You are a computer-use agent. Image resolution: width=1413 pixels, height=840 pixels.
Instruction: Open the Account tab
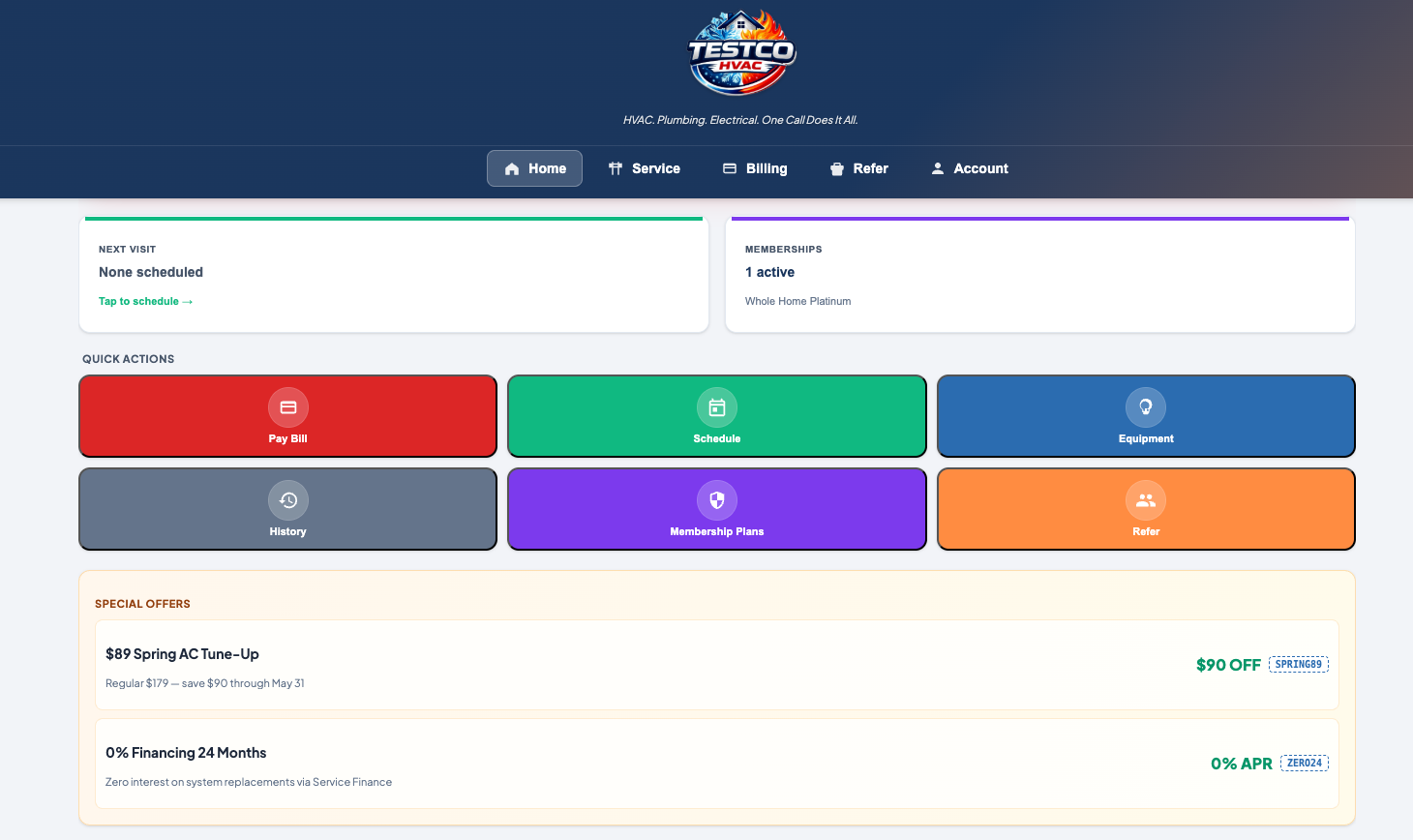point(970,168)
